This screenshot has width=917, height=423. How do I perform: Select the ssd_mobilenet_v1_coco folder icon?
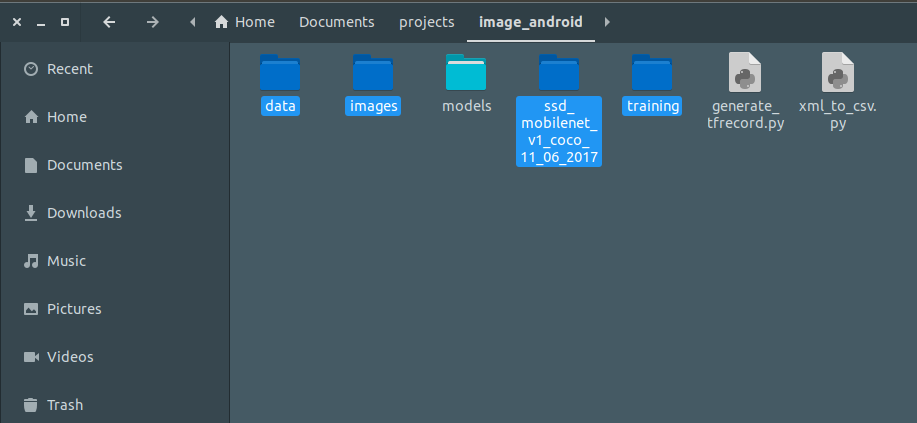click(559, 73)
